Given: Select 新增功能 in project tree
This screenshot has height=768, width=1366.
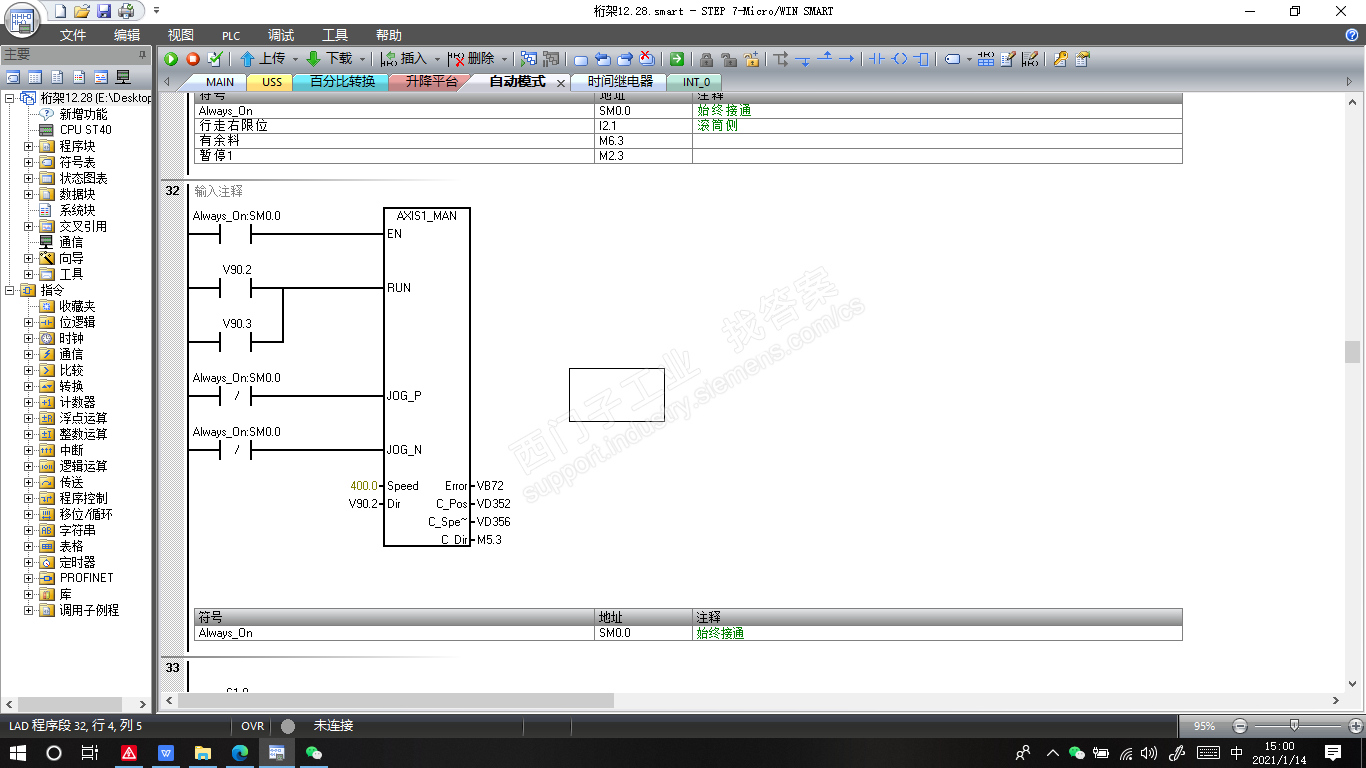Looking at the screenshot, I should (83, 114).
